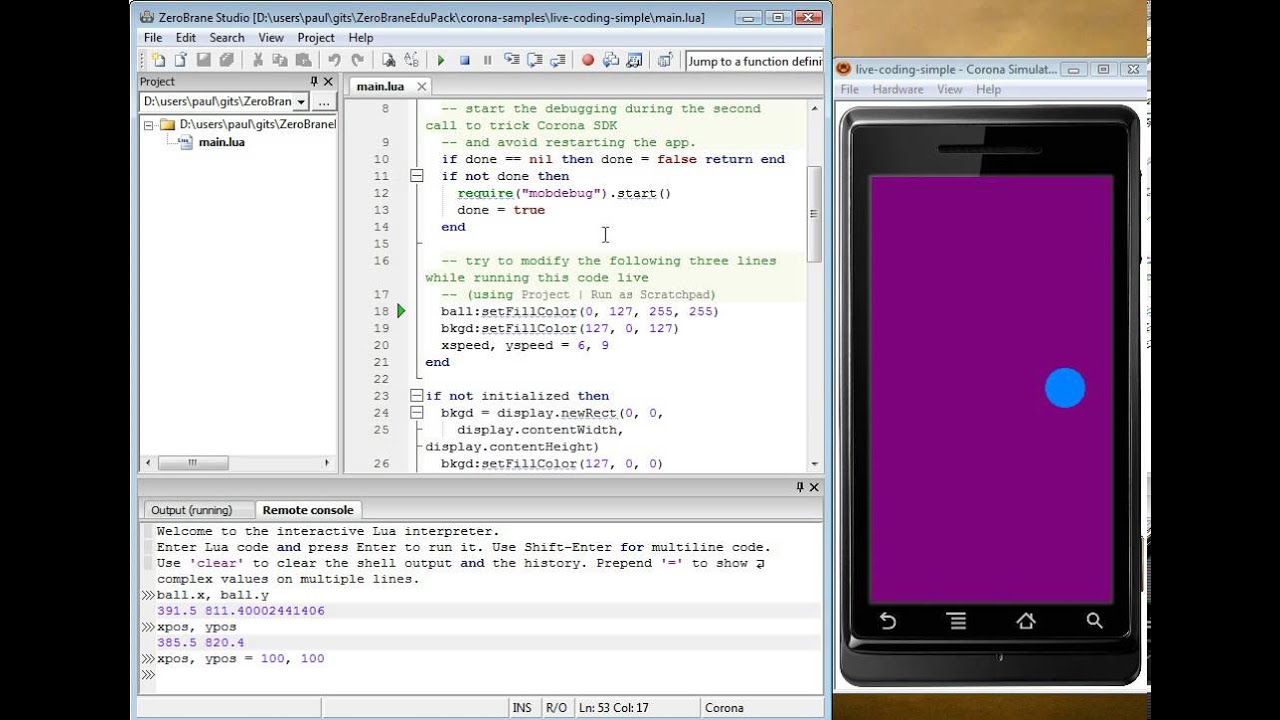1280x720 pixels.
Task: Switch to the Remote console tab
Action: pyautogui.click(x=308, y=510)
